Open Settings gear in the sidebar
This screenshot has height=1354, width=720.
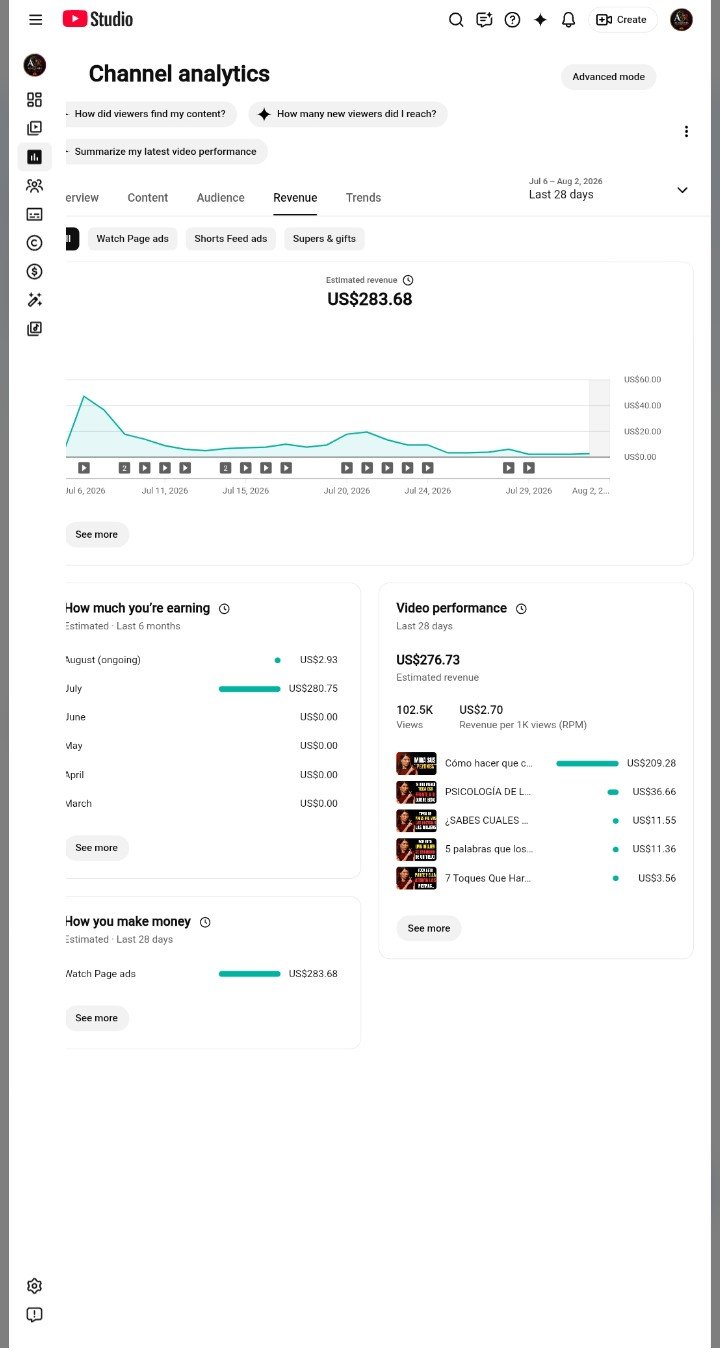(x=35, y=1286)
